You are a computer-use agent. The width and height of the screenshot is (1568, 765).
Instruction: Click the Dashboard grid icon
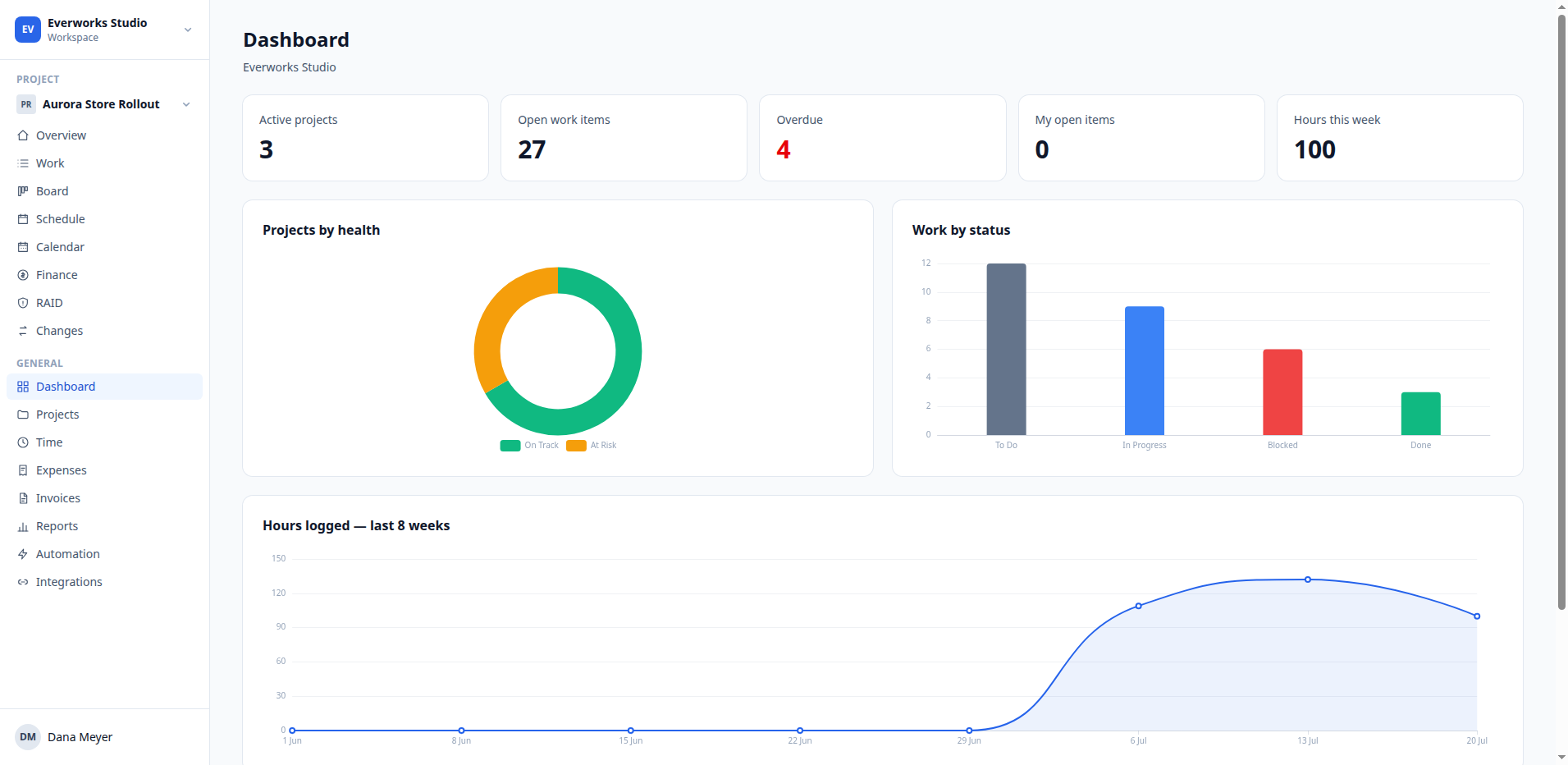(23, 387)
